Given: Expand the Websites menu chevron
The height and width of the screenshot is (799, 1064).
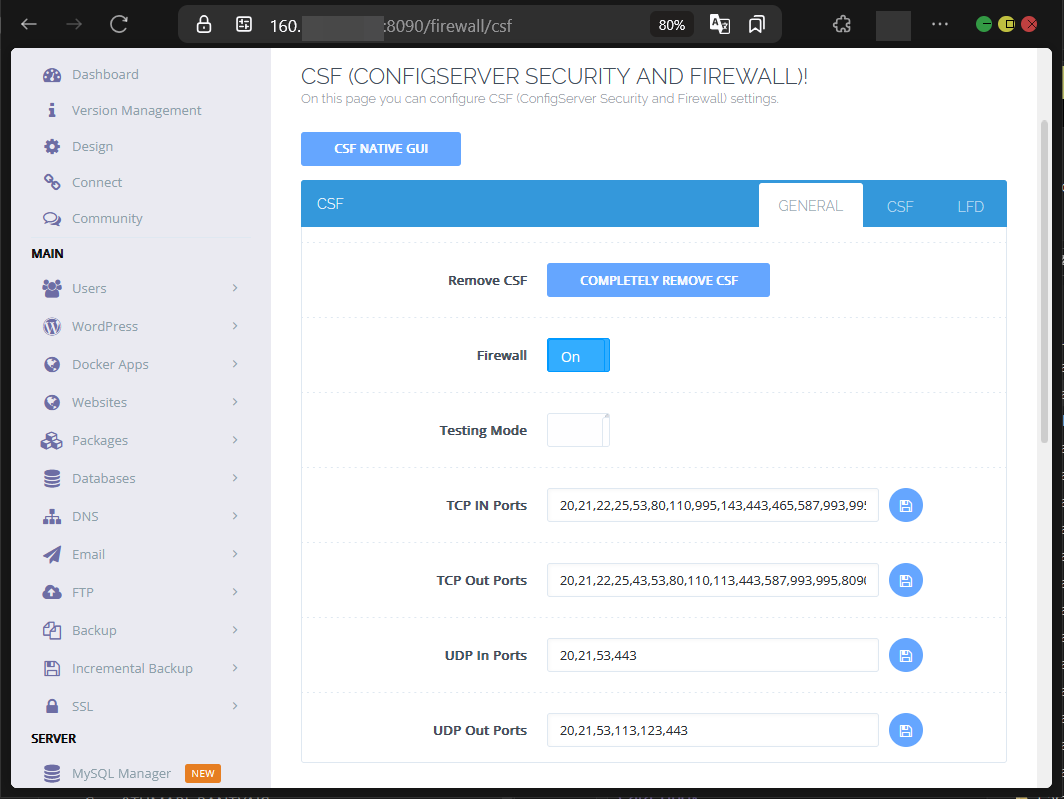Looking at the screenshot, I should (x=235, y=402).
